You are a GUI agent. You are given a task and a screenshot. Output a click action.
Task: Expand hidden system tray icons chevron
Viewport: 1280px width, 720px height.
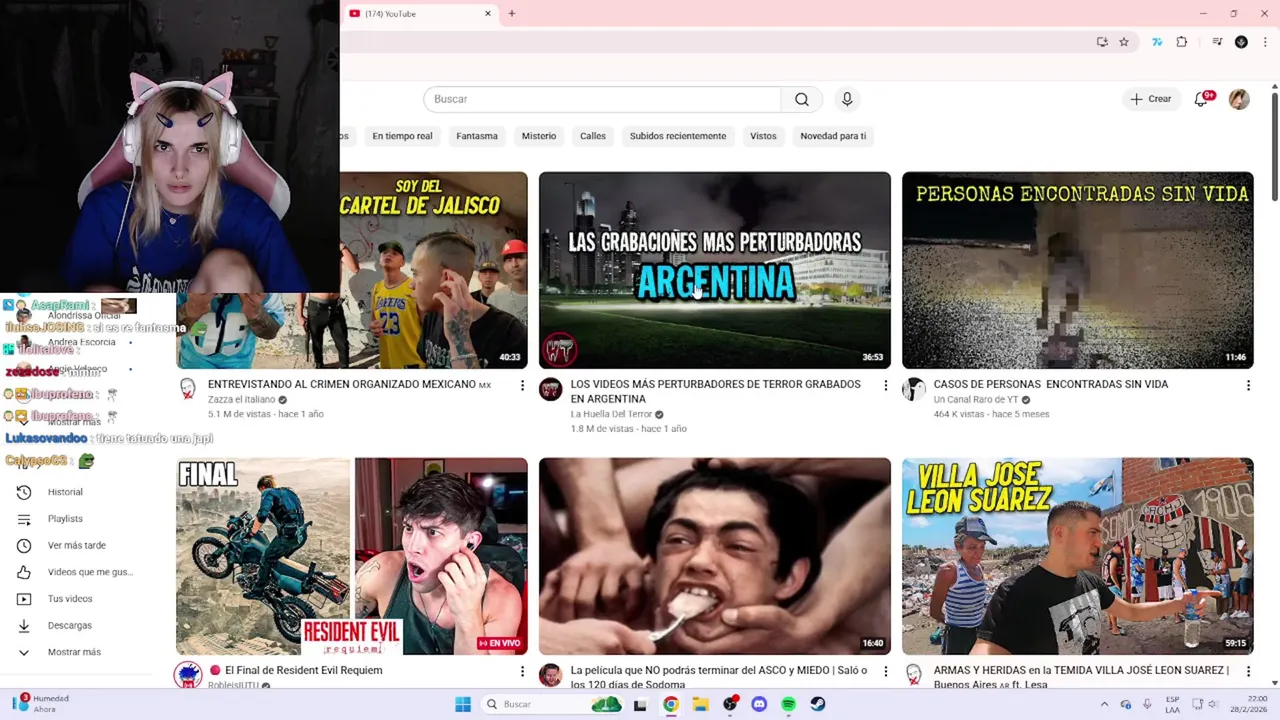pyautogui.click(x=1104, y=704)
